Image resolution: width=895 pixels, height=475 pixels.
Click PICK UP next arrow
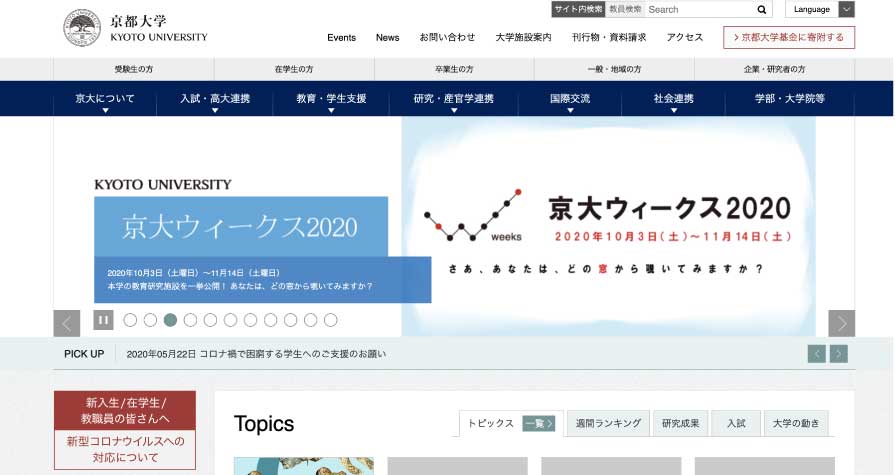838,354
